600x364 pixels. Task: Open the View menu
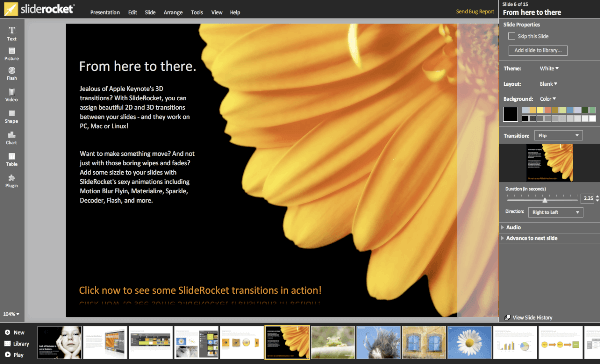pyautogui.click(x=217, y=12)
